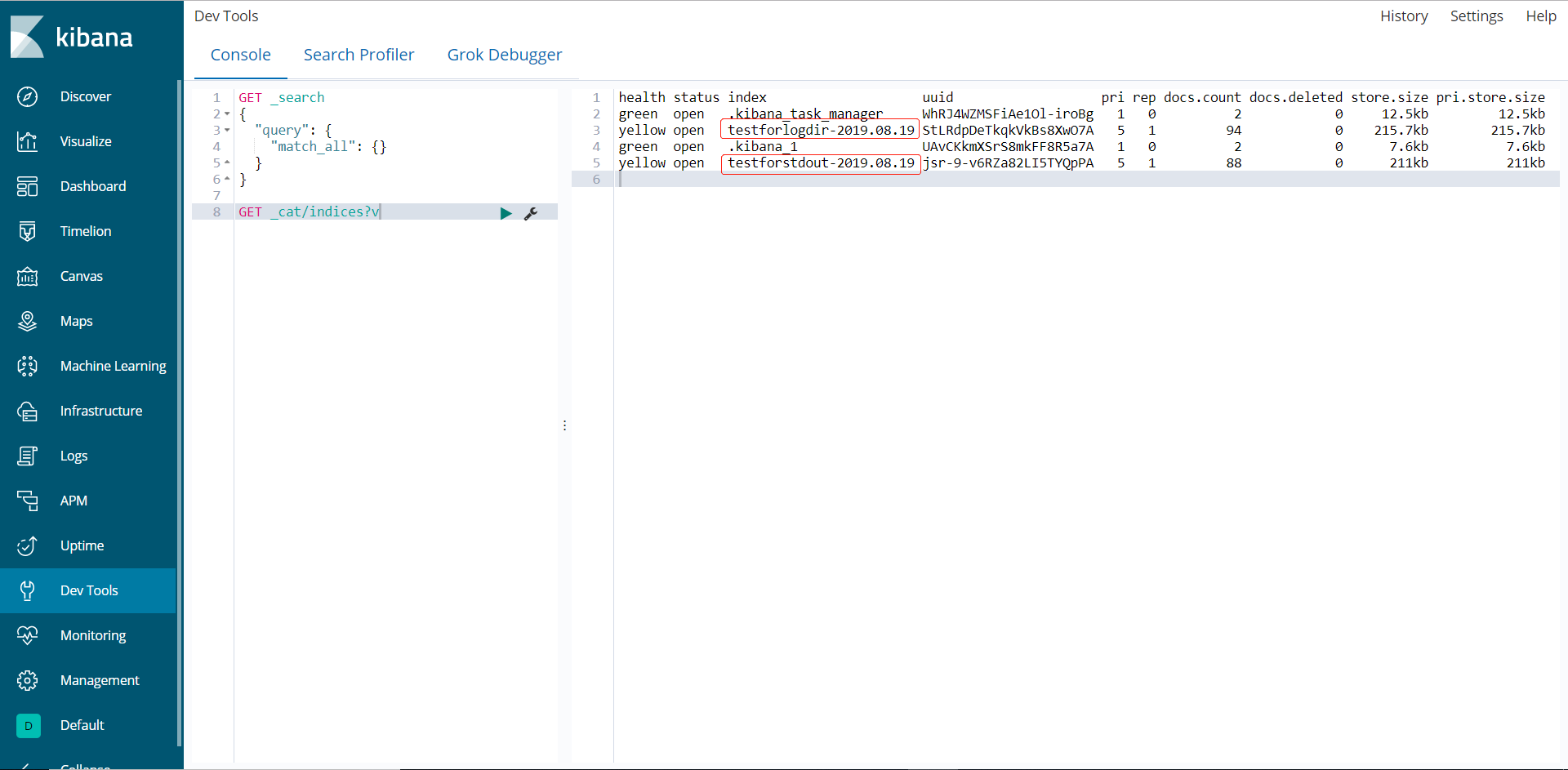
Task: Click the panel resize handle dots
Action: [564, 425]
